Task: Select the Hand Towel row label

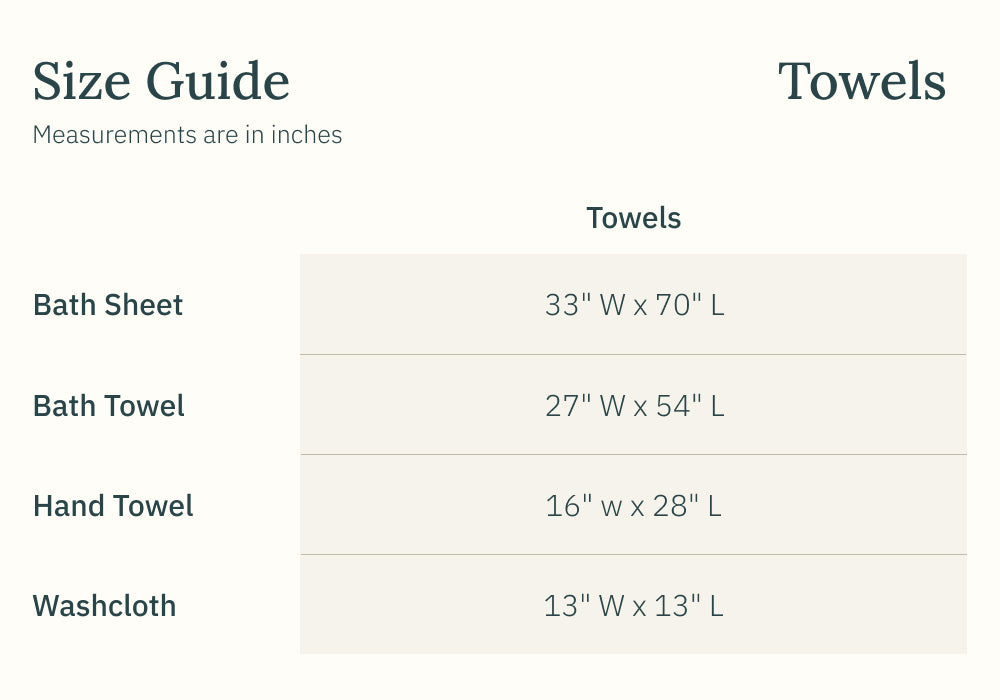Action: tap(113, 506)
